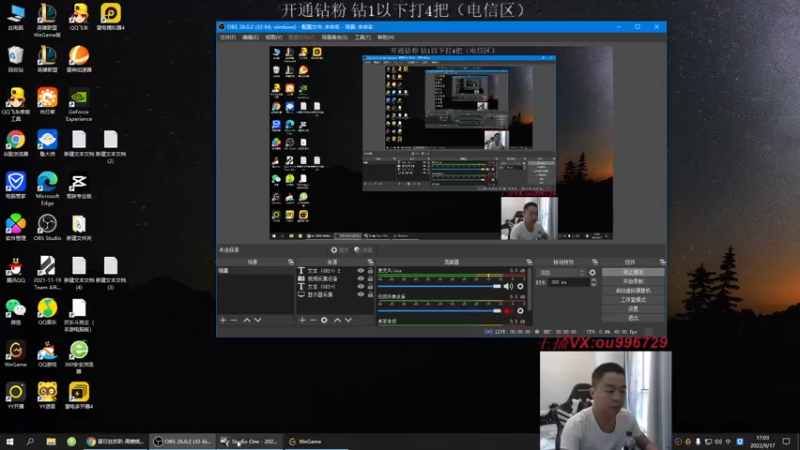Open the Scene Collection menu in OBS
The image size is (800, 450).
tap(335, 37)
